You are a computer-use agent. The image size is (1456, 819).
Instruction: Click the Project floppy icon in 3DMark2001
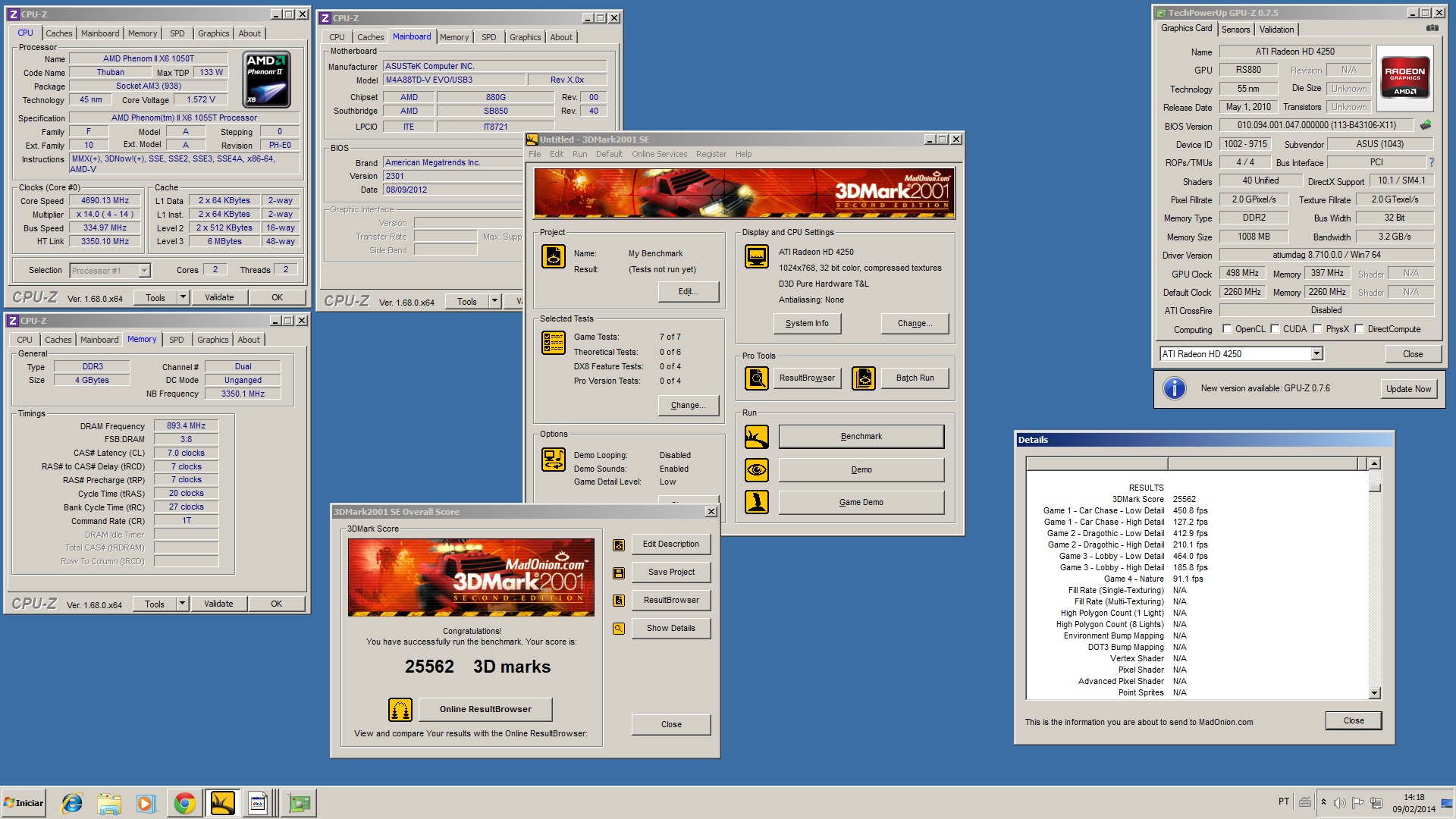click(x=553, y=256)
